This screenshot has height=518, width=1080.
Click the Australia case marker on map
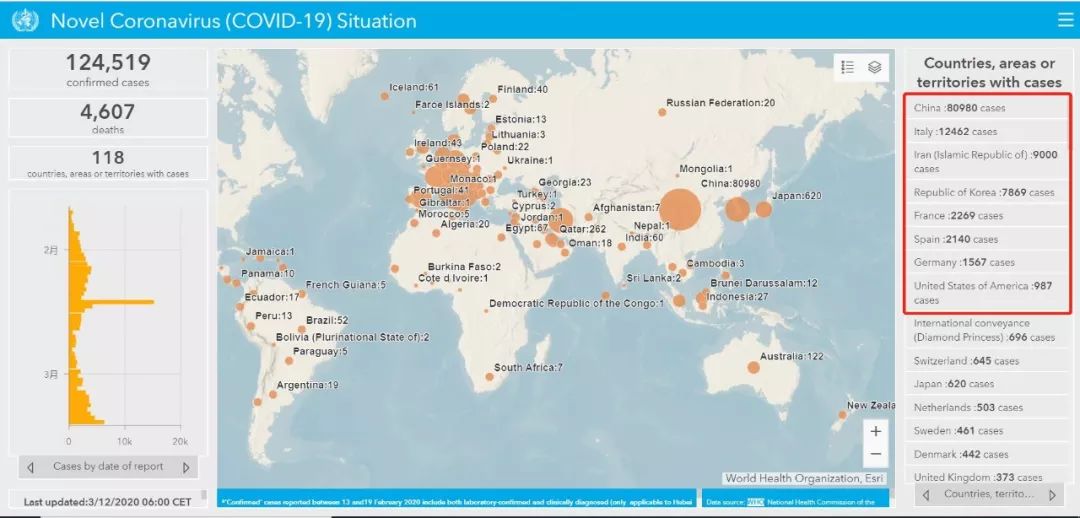[x=754, y=368]
